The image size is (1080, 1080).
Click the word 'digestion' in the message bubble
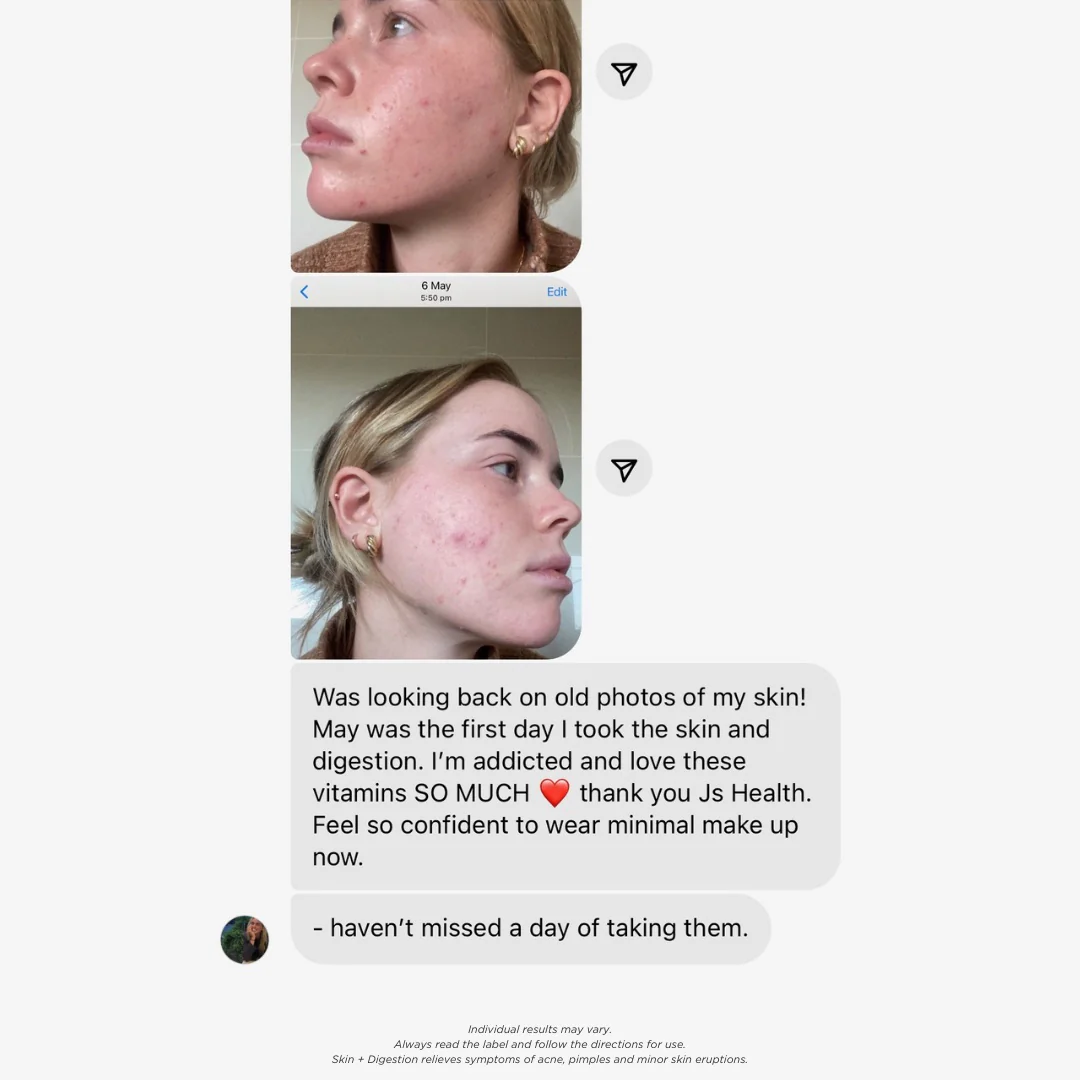pyautogui.click(x=367, y=762)
